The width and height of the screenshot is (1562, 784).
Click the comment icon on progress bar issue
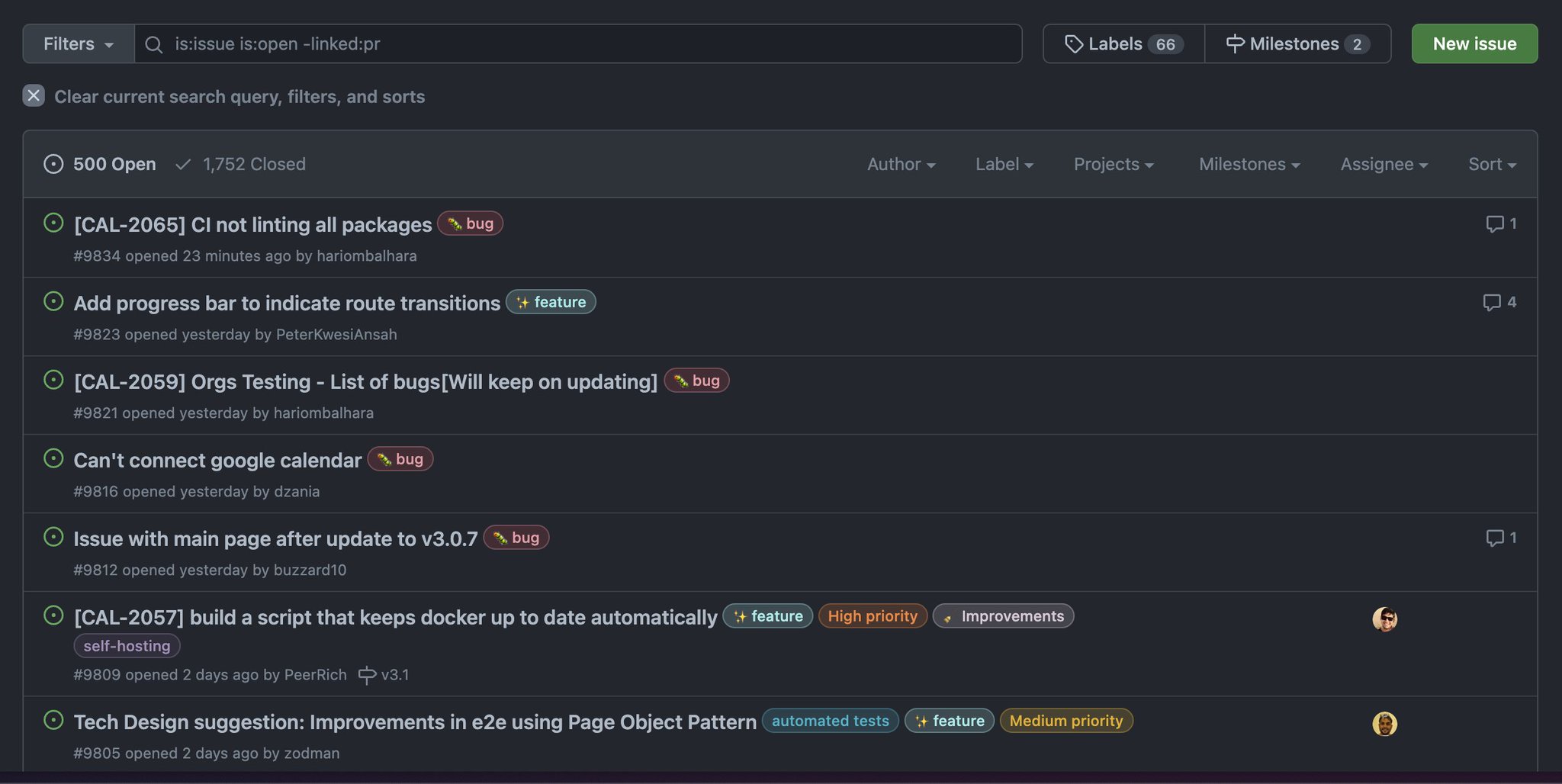pos(1493,302)
